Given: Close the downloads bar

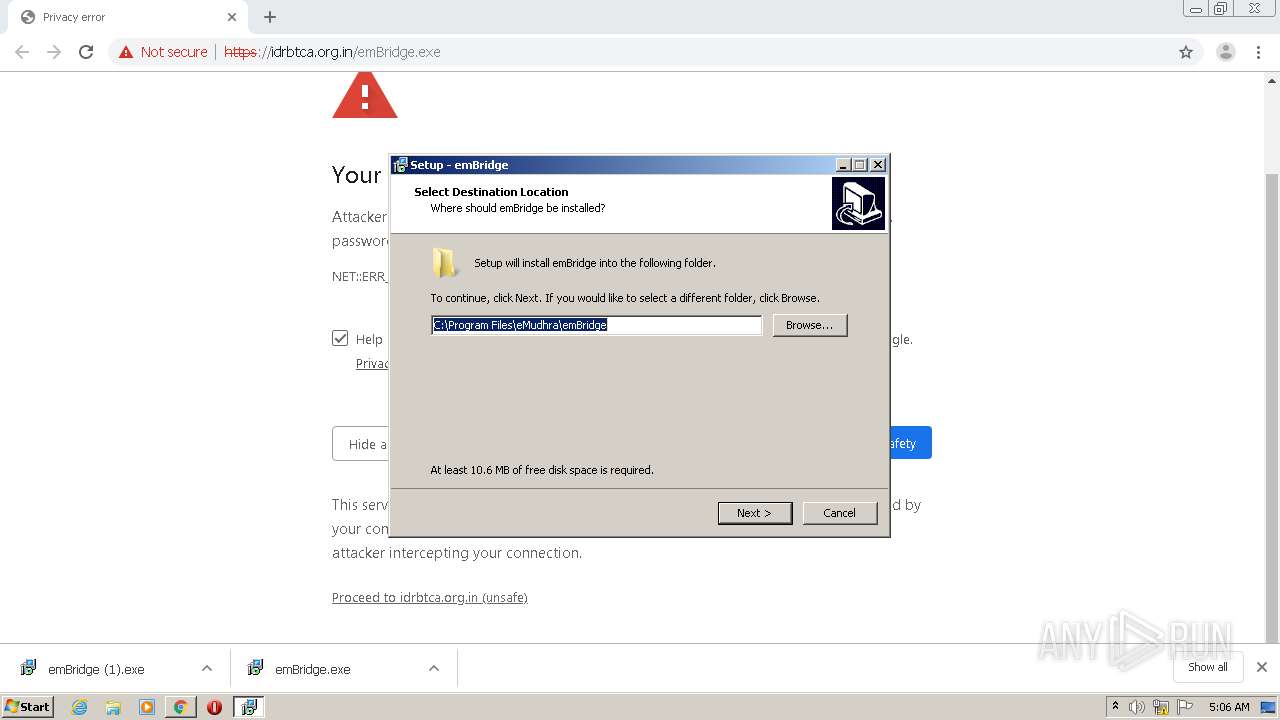Looking at the screenshot, I should [x=1262, y=667].
